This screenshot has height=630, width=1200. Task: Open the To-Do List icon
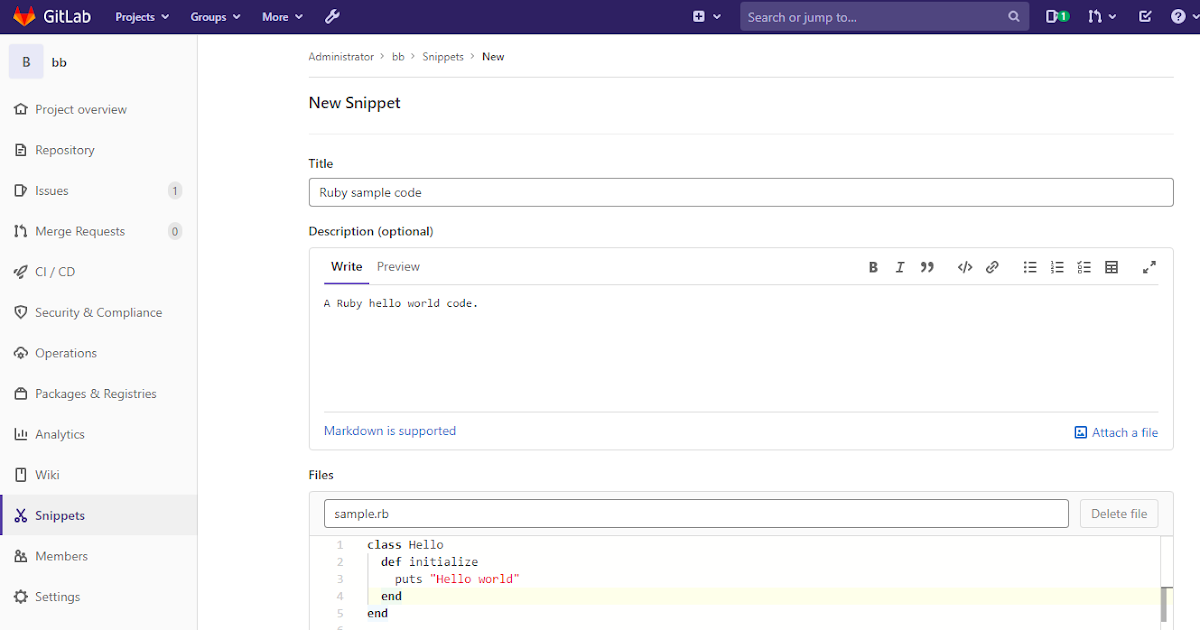(1145, 16)
